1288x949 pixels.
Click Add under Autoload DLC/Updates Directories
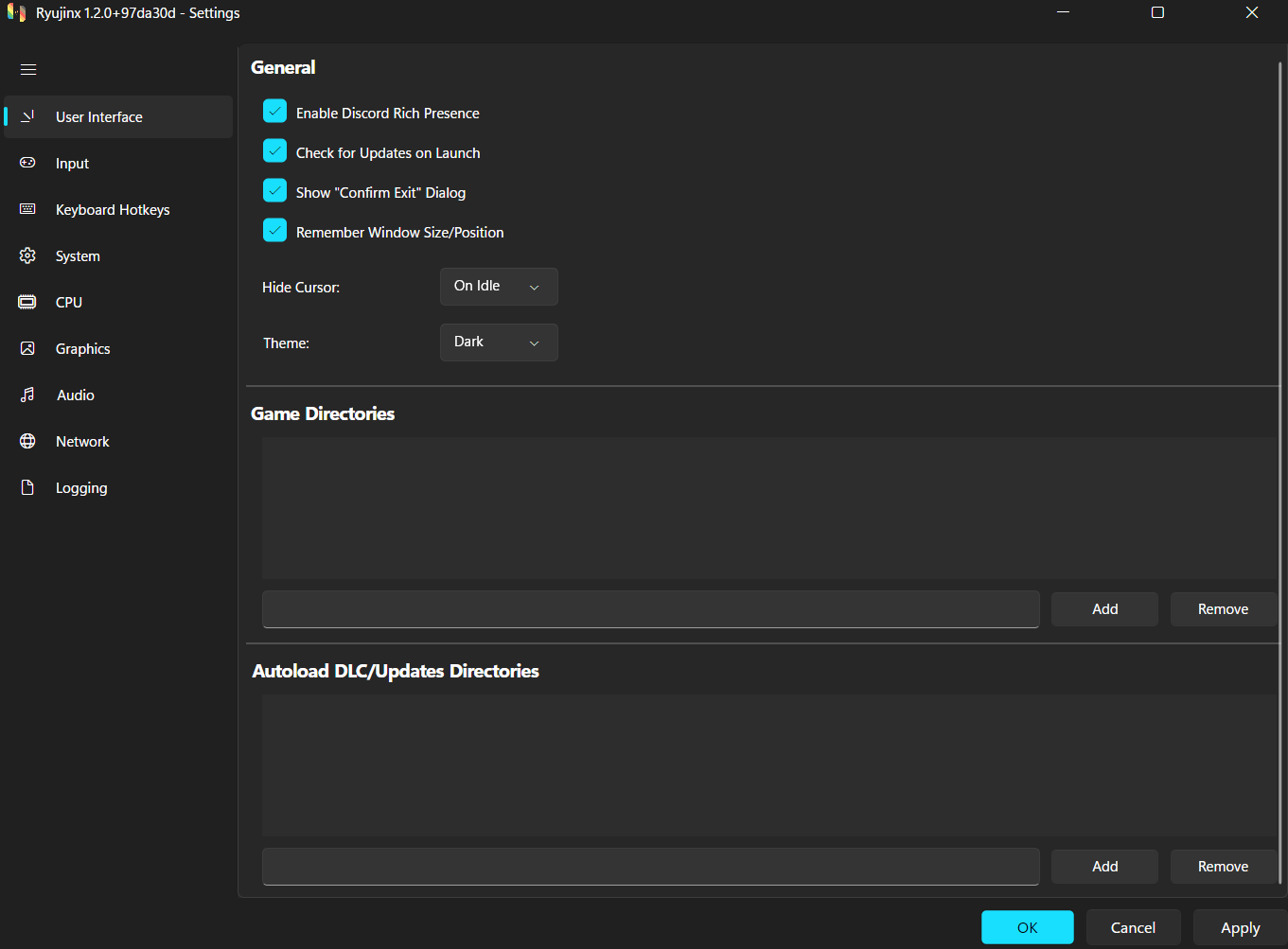[x=1104, y=867]
